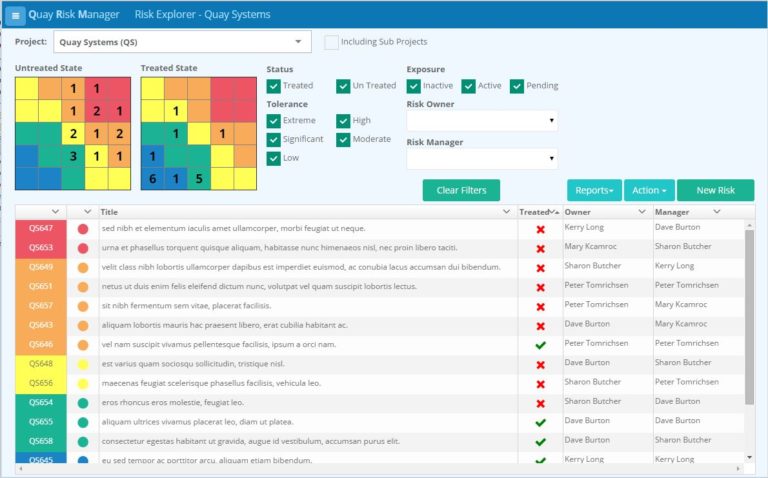Create a New Risk
Screen dimensions: 768x478
715,191
